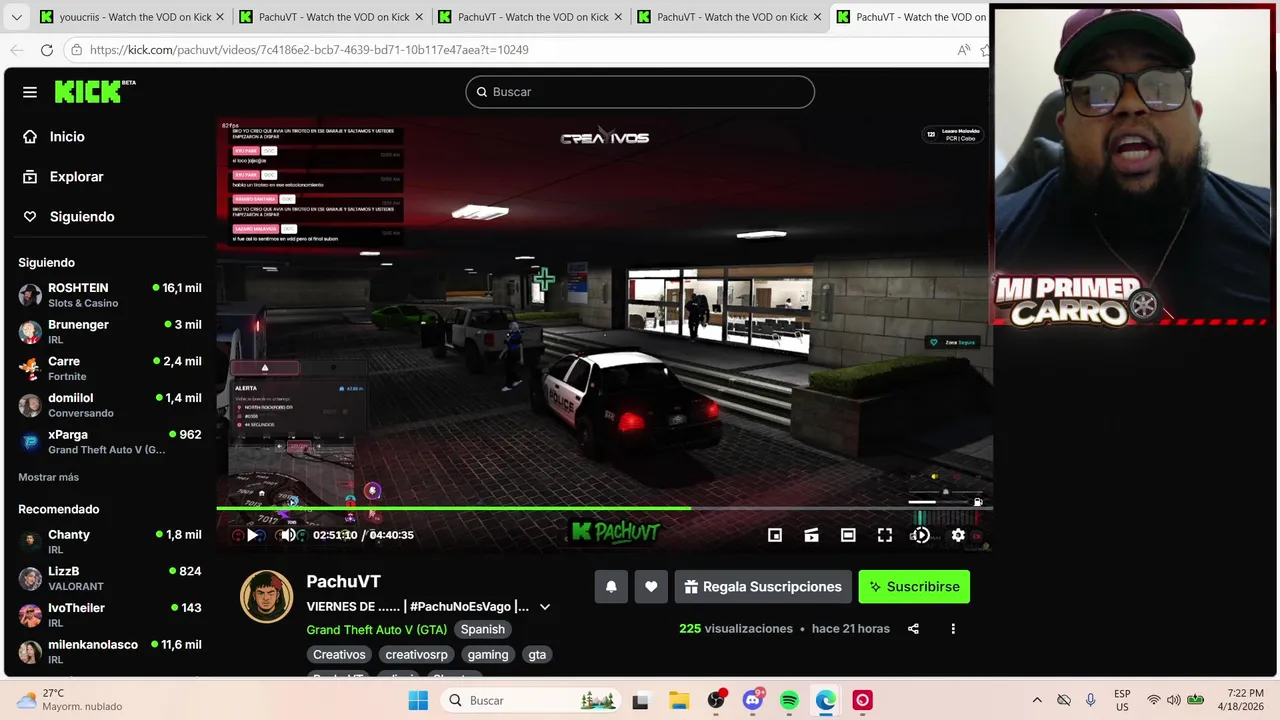This screenshot has height=720, width=1280.
Task: Open video settings gear
Action: pos(958,535)
